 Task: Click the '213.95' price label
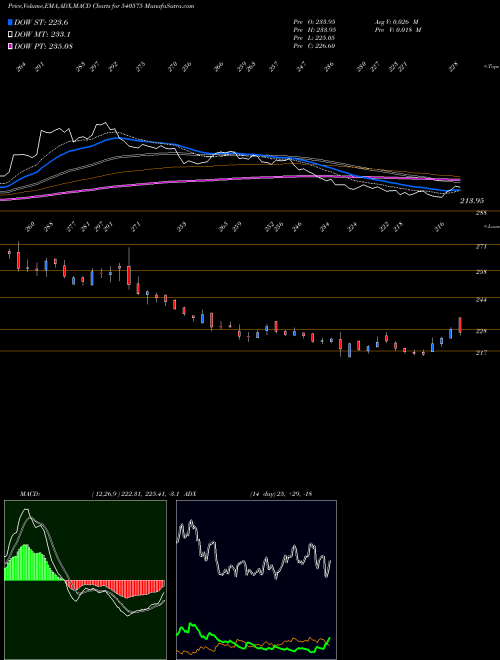click(x=472, y=201)
